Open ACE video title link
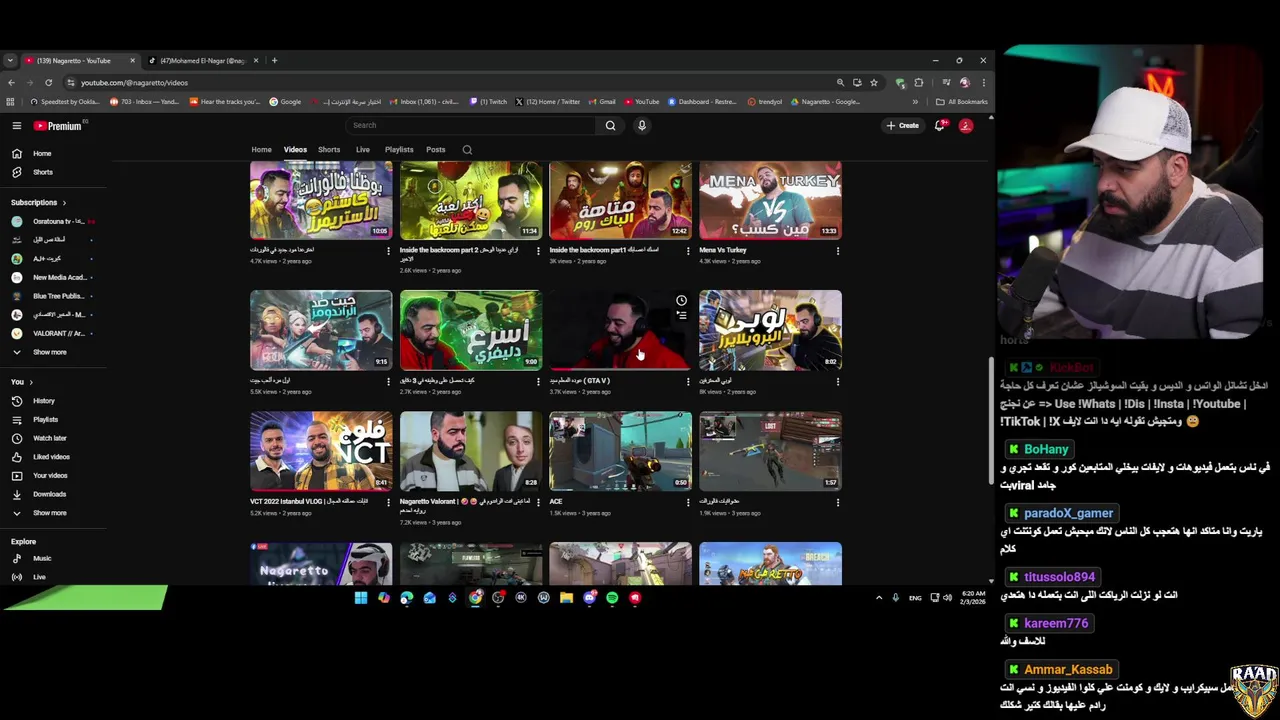 coord(556,502)
